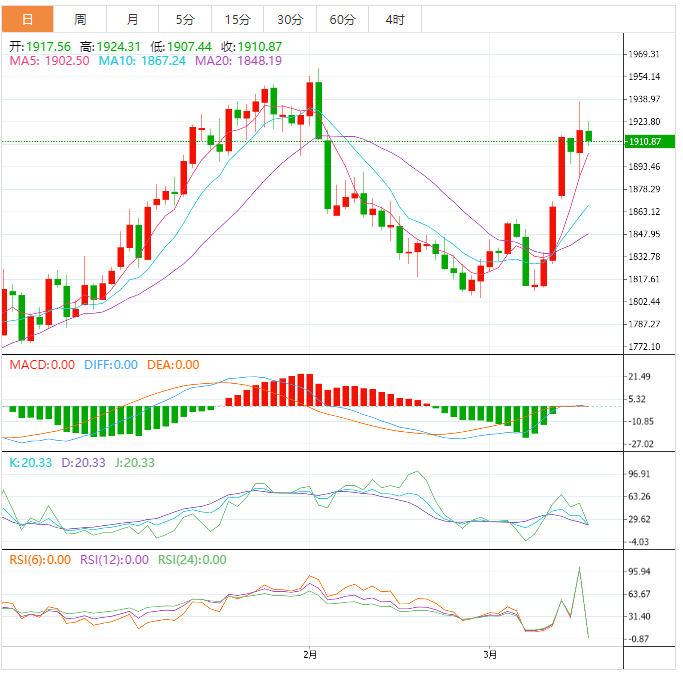The width and height of the screenshot is (683, 676).
Task: Switch to the 周 weekly tab
Action: coord(80,19)
